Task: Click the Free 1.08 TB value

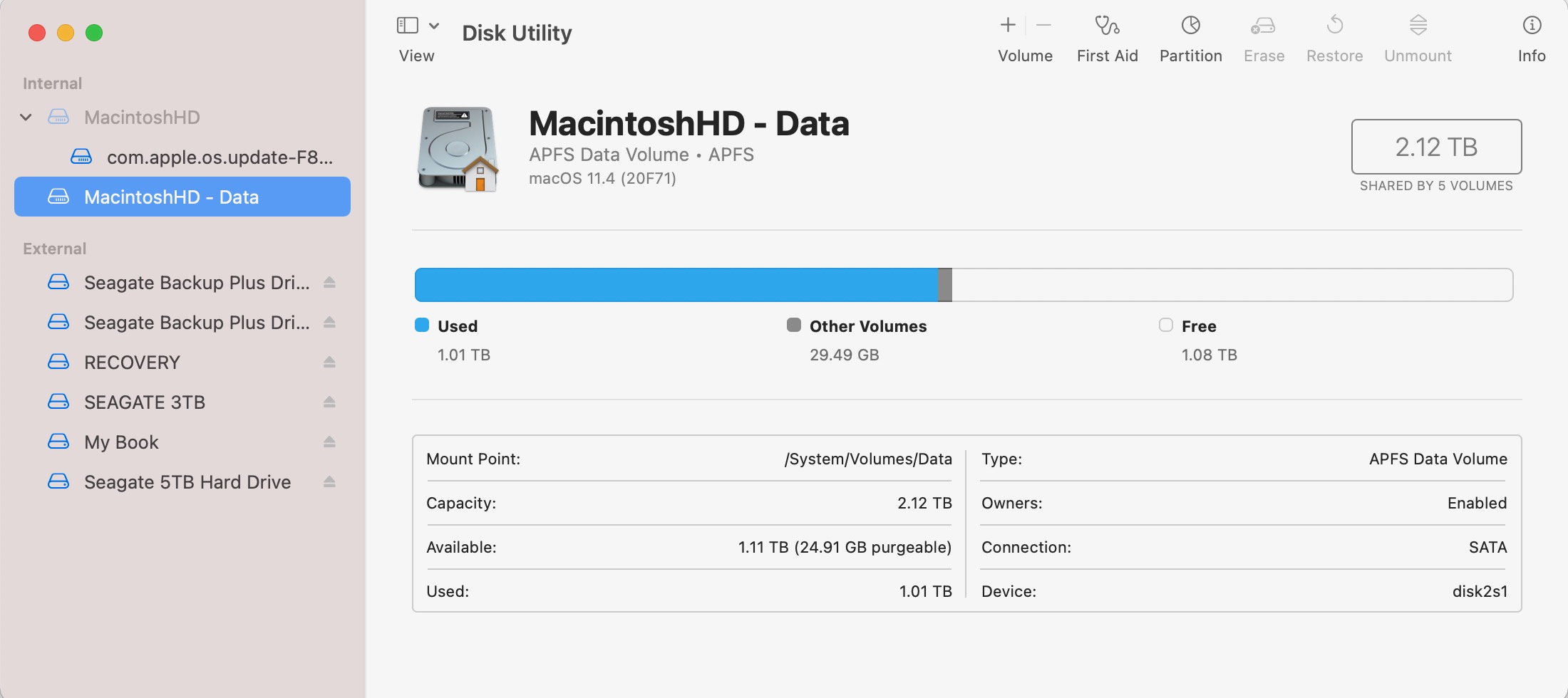Action: [x=1209, y=355]
